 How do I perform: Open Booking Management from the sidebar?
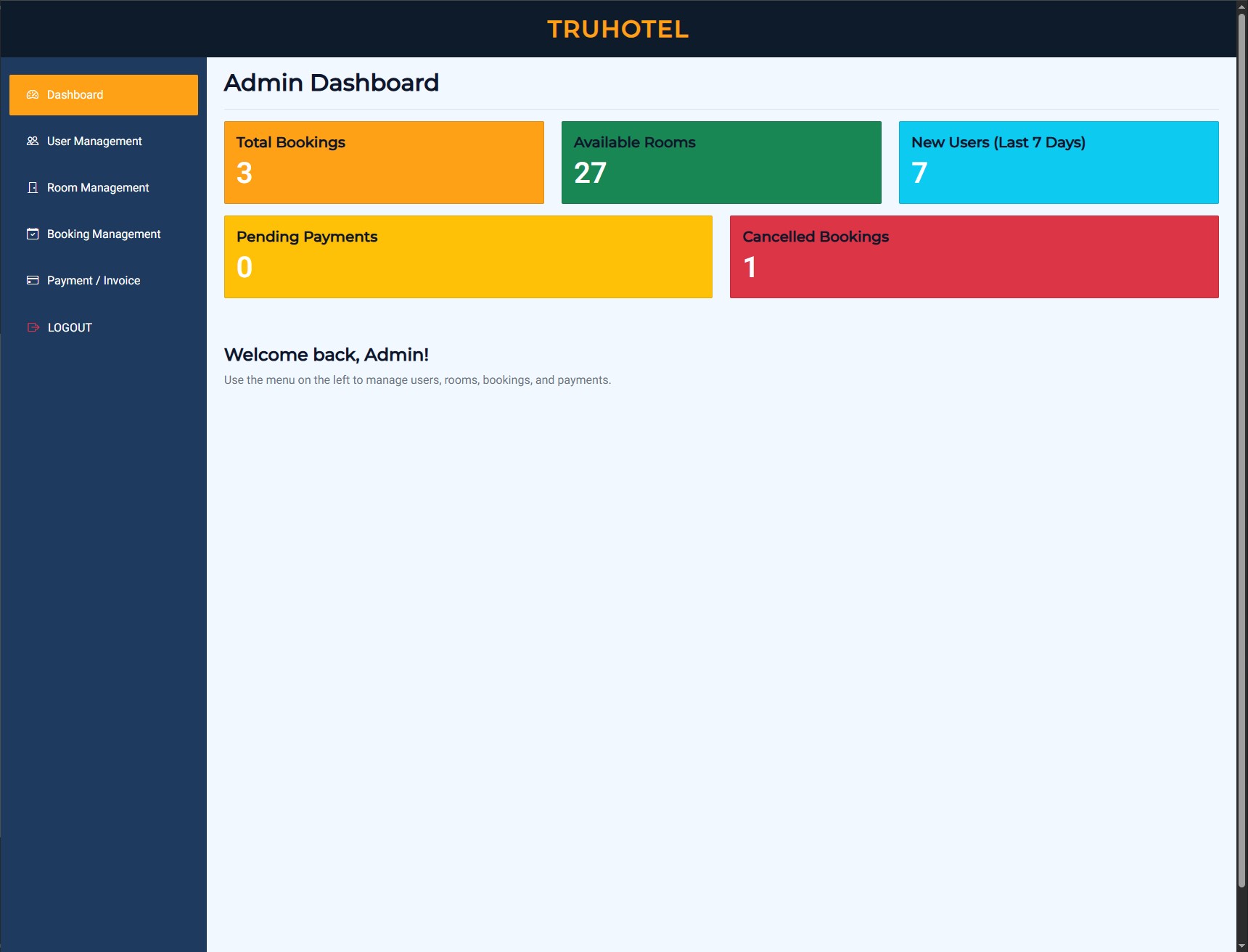click(104, 234)
